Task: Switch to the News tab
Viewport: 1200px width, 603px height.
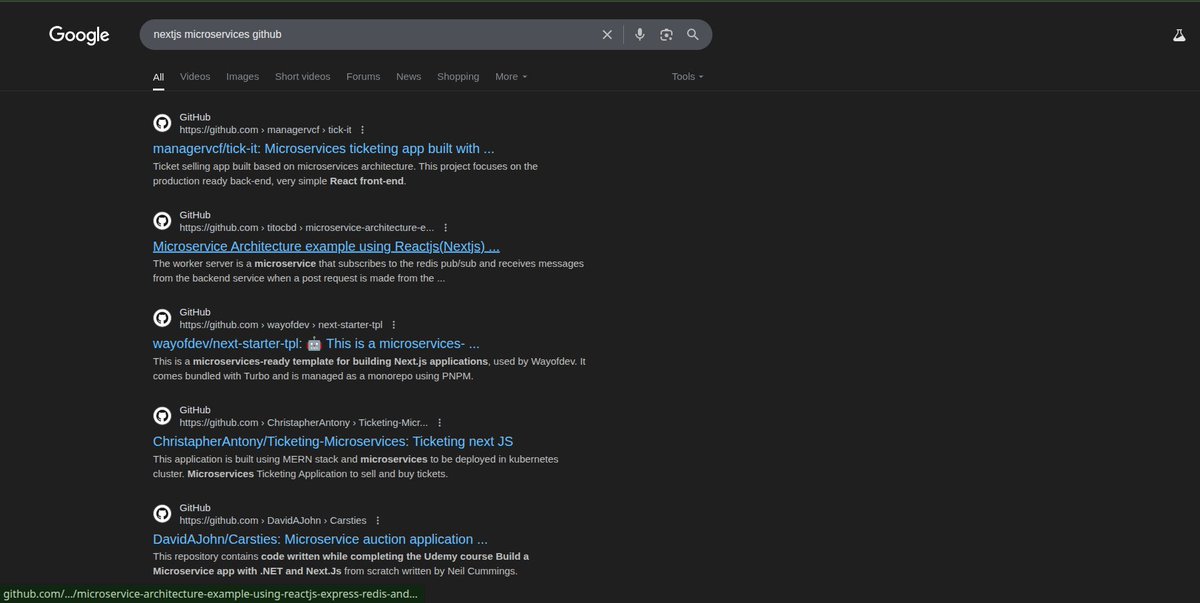Action: 408,76
